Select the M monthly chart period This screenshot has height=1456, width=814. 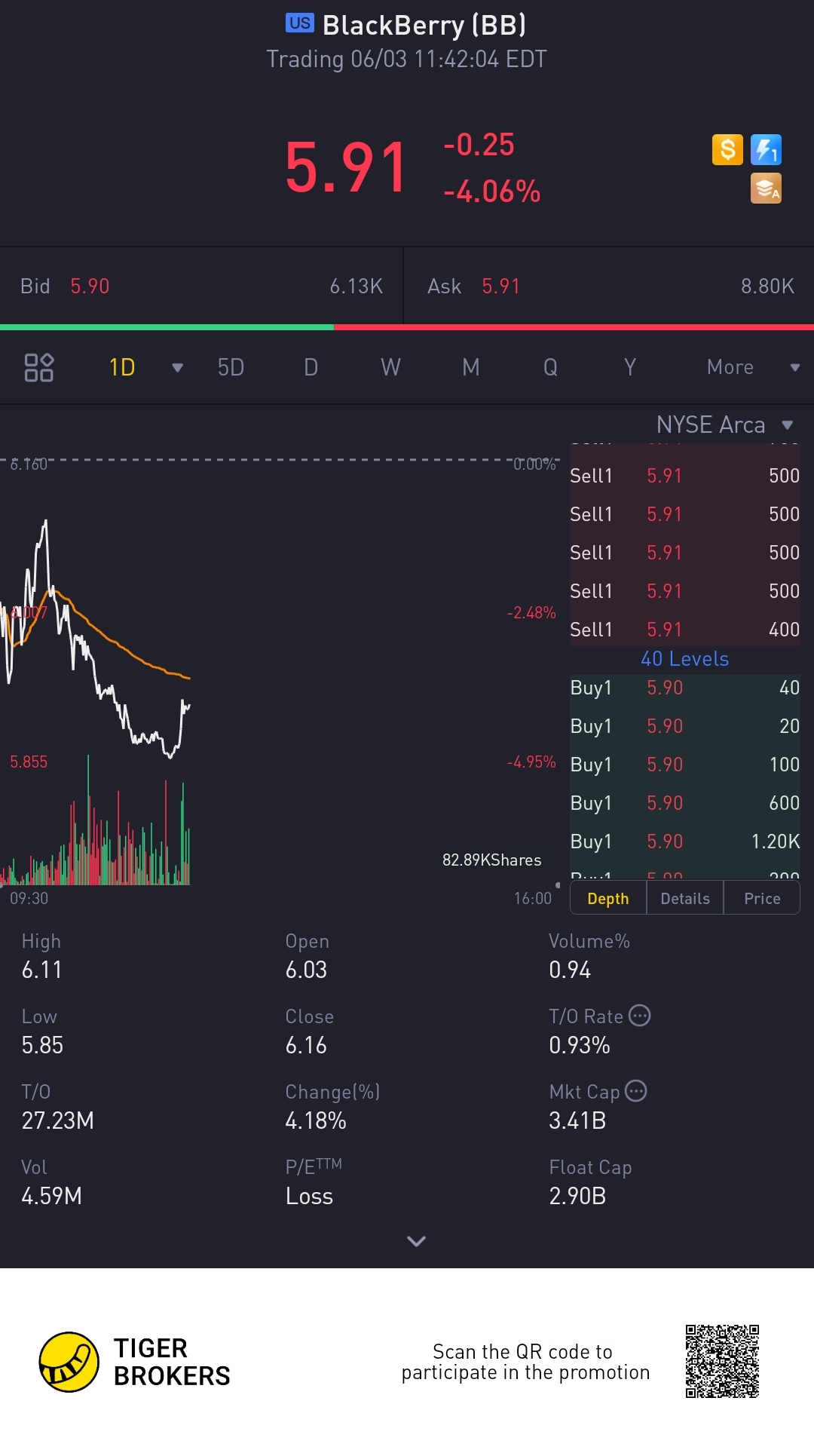[471, 367]
